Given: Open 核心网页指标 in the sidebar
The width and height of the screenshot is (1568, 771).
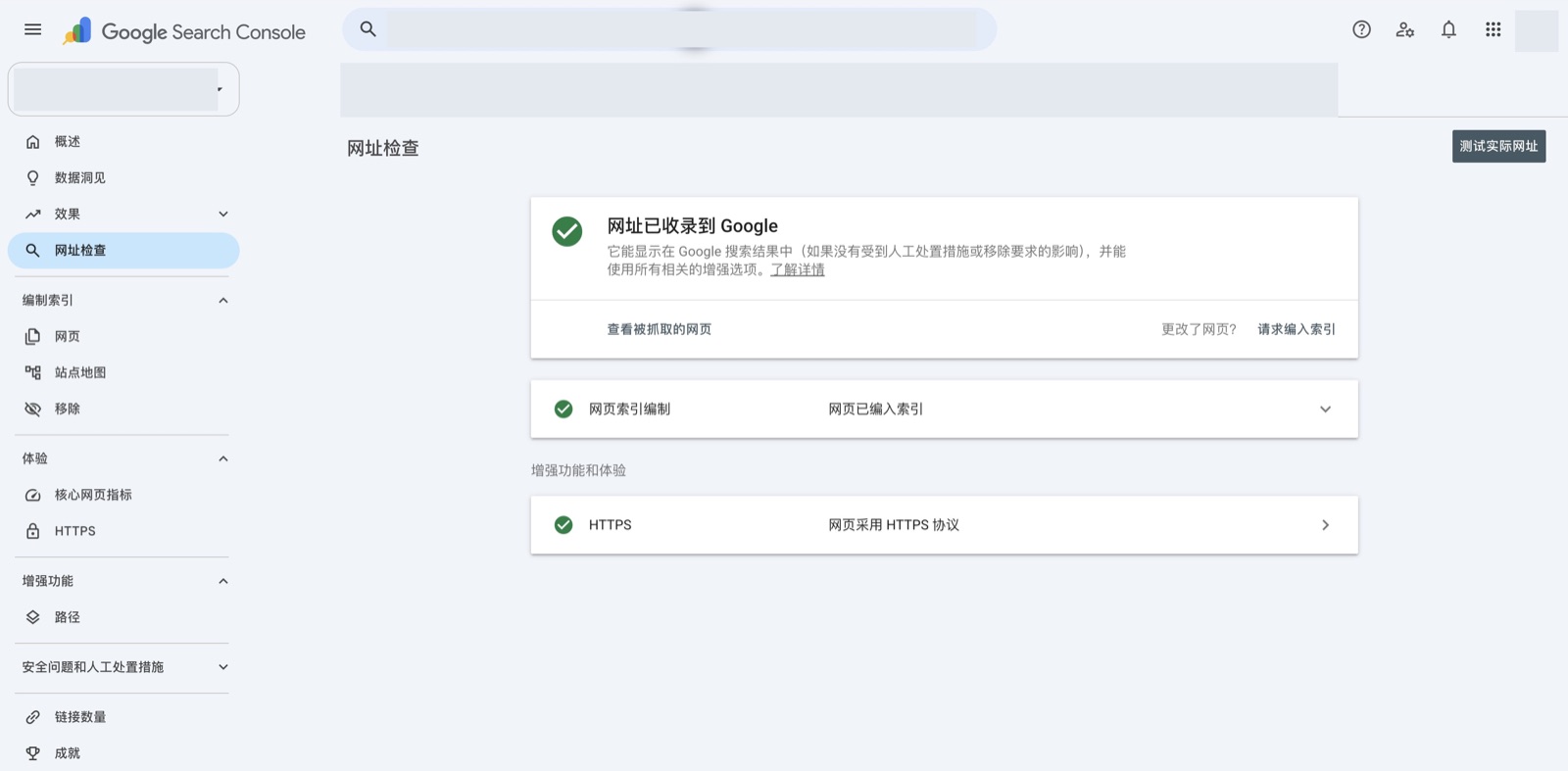Looking at the screenshot, I should [123, 496].
